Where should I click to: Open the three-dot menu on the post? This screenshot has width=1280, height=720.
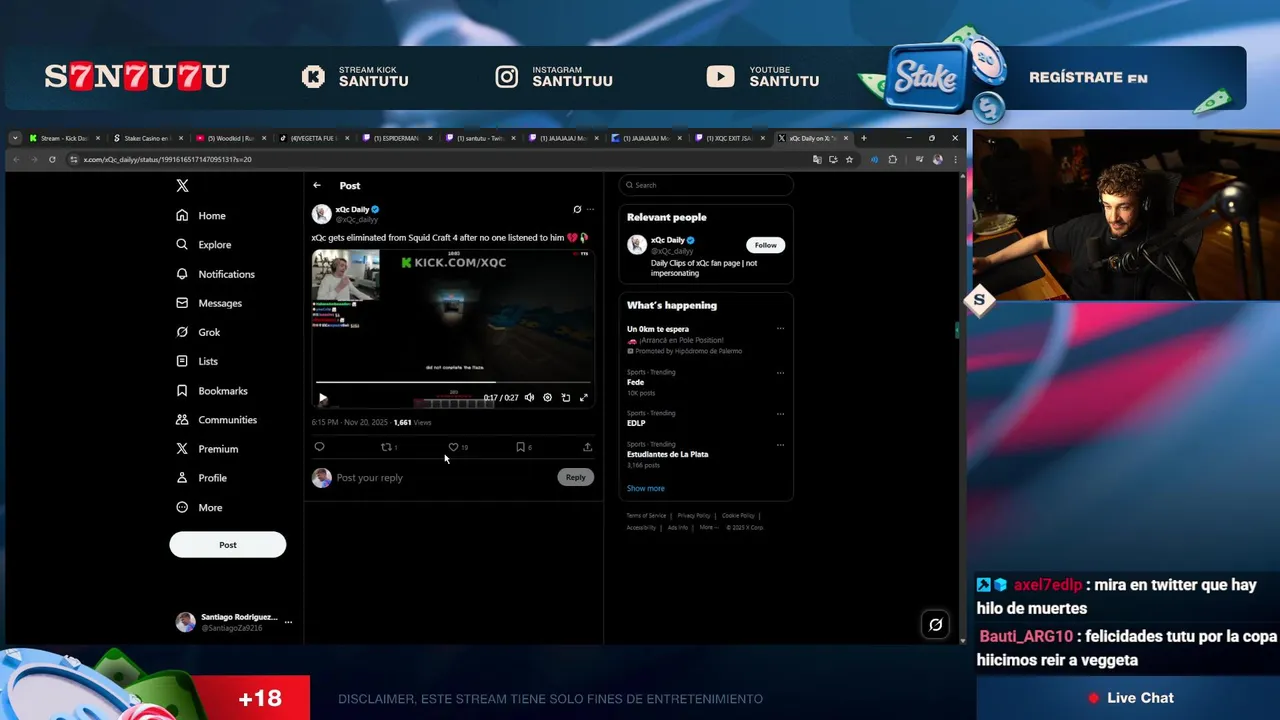point(590,210)
